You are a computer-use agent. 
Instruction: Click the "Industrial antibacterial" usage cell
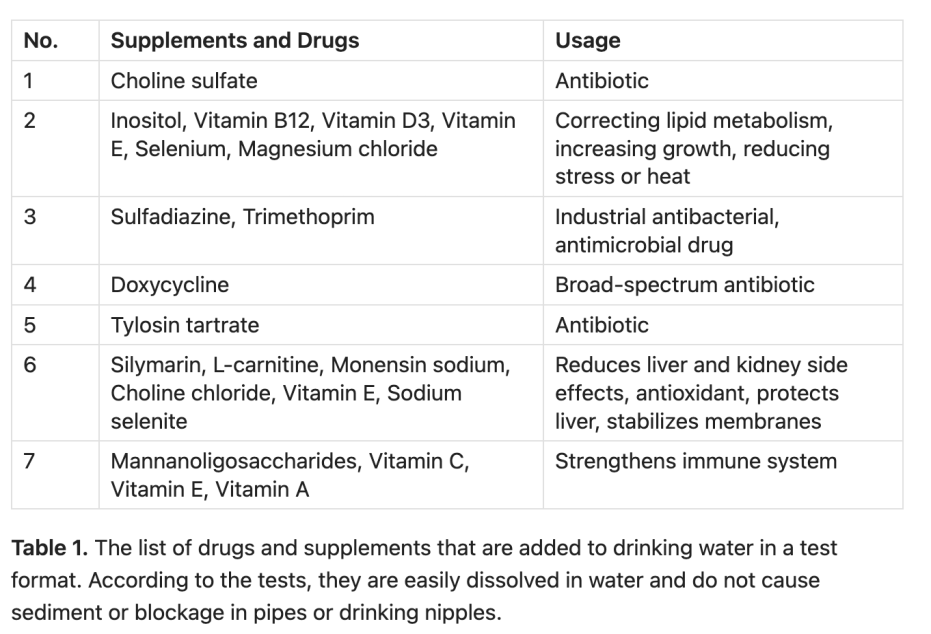[667, 230]
